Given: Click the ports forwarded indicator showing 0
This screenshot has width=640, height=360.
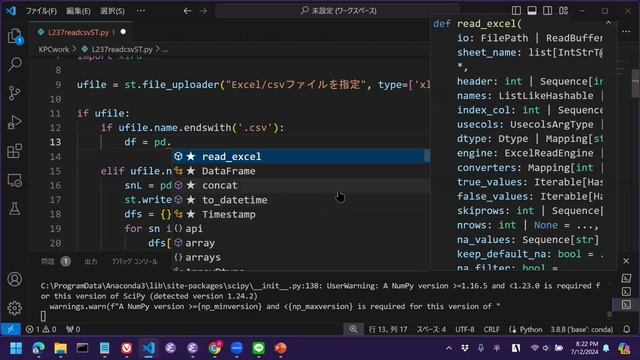Looking at the screenshot, I should point(73,329).
